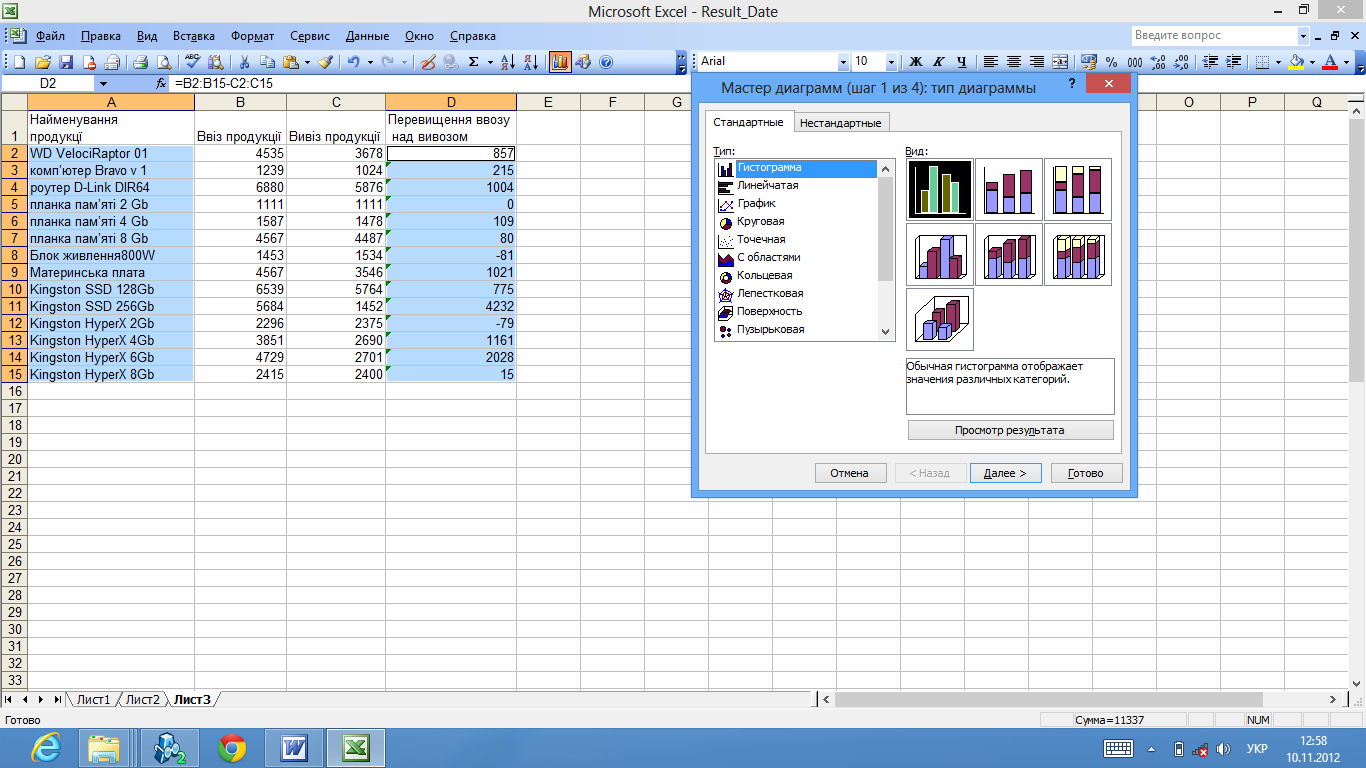
Task: Switch to sheet tab Лист1
Action: point(93,699)
